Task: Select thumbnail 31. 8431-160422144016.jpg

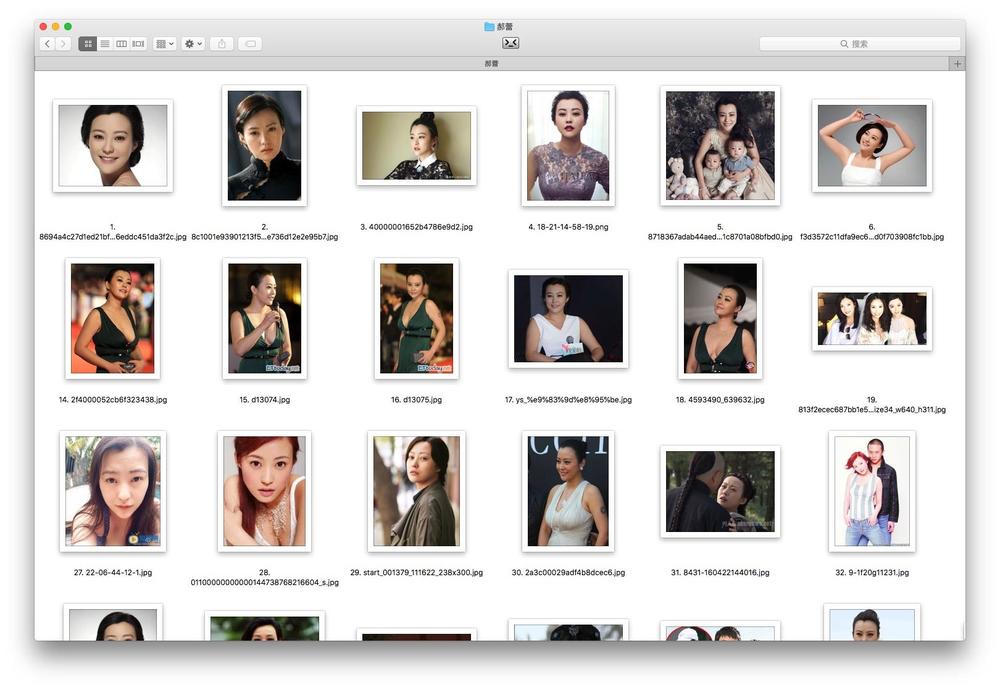Action: (720, 491)
